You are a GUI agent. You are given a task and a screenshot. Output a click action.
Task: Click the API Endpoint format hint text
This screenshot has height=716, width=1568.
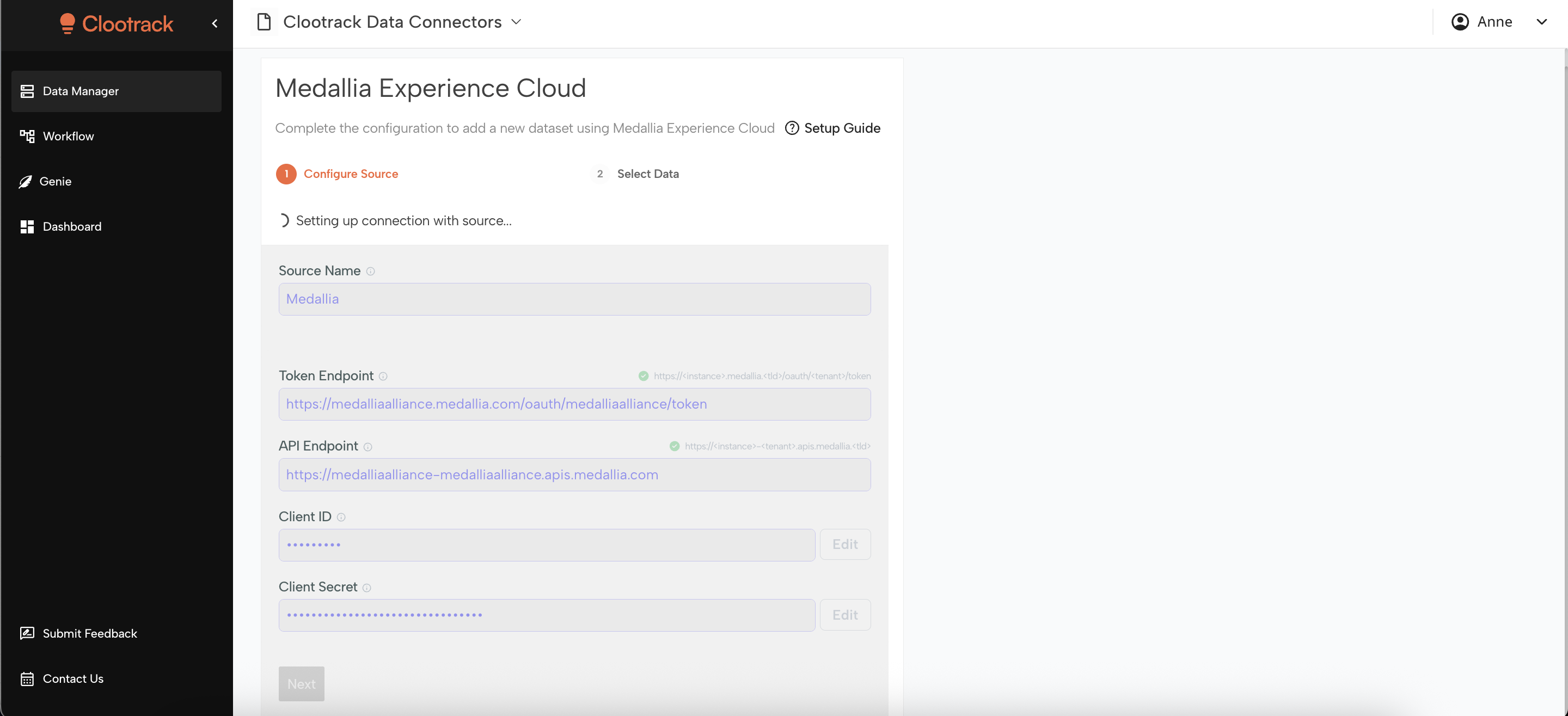click(777, 446)
